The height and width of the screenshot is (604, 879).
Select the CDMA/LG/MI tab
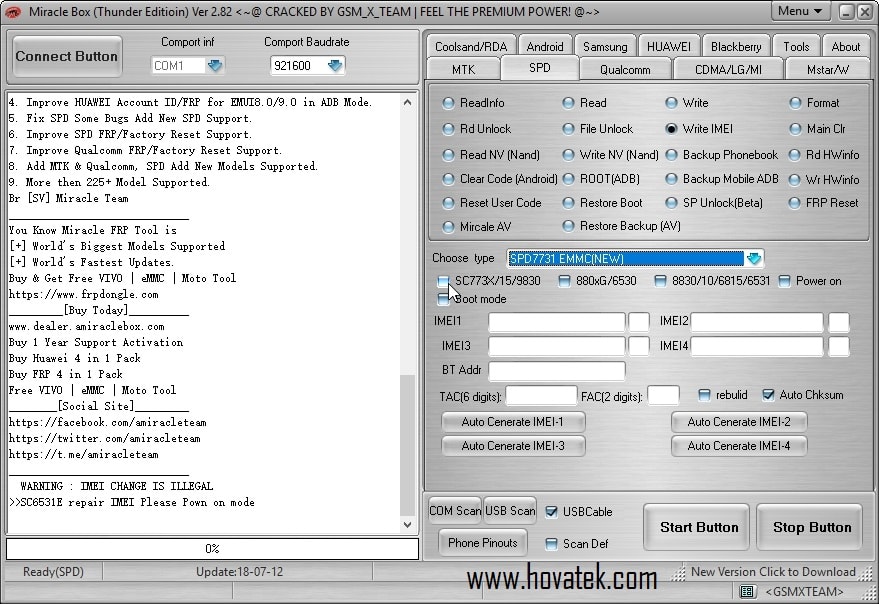[728, 70]
